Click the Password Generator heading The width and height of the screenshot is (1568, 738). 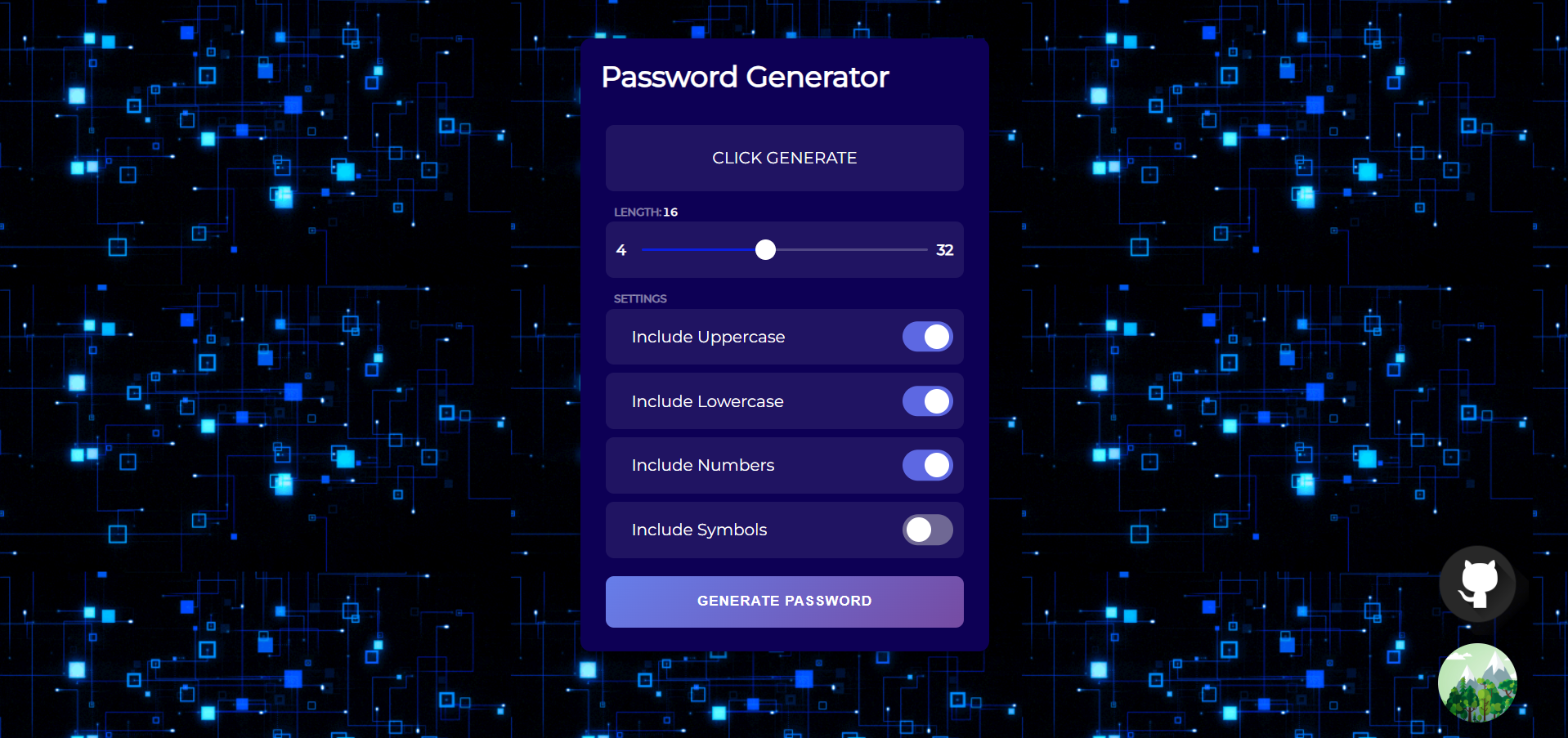coord(745,77)
